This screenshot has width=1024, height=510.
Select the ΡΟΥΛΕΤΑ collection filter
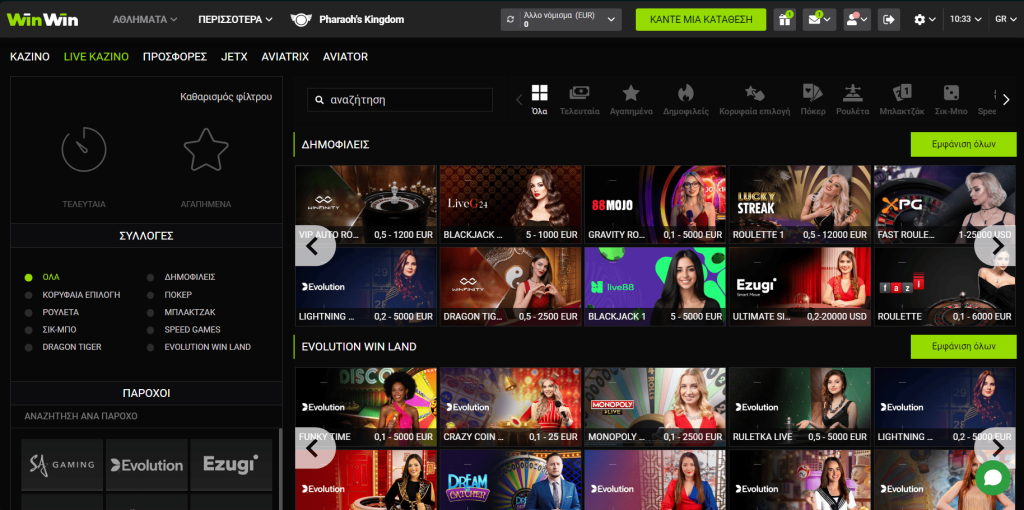pos(60,312)
